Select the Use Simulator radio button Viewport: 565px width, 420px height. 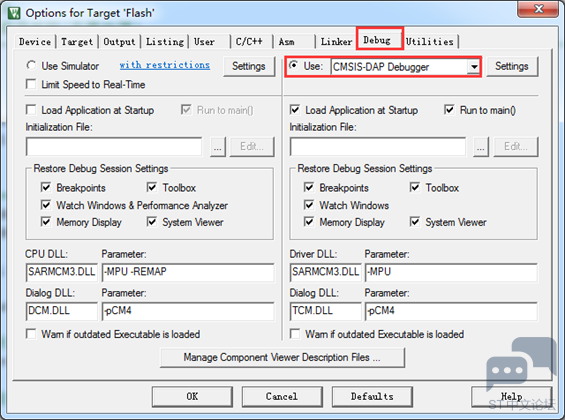pos(31,66)
